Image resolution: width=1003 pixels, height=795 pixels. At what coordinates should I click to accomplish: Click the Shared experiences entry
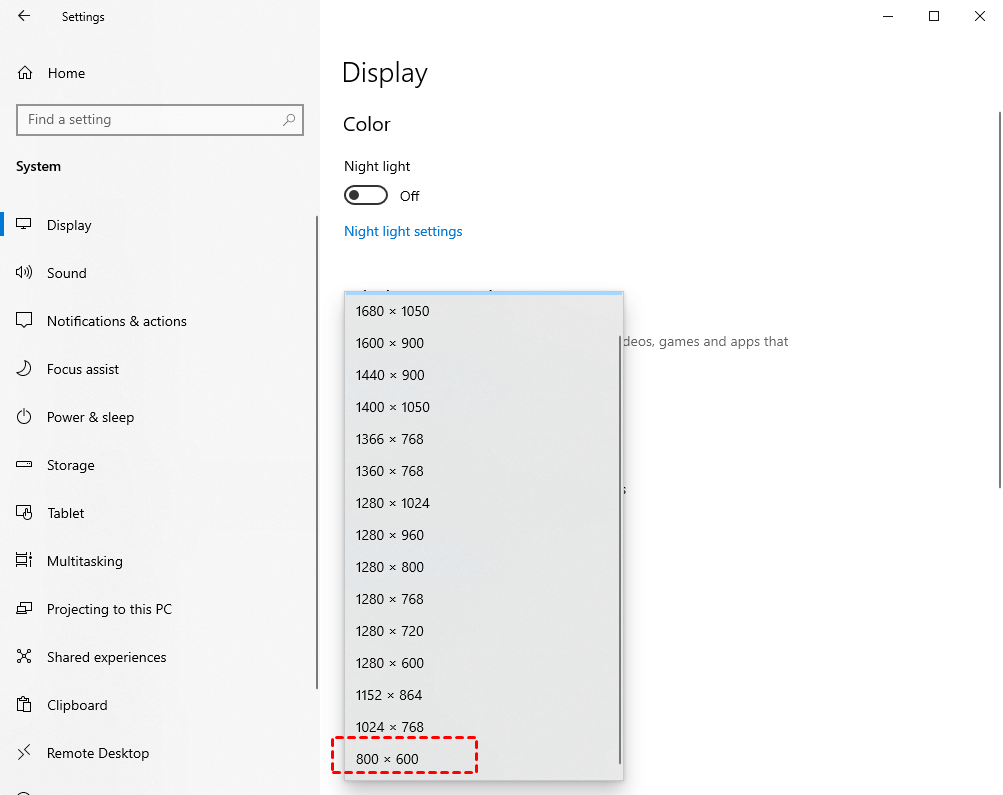point(106,657)
